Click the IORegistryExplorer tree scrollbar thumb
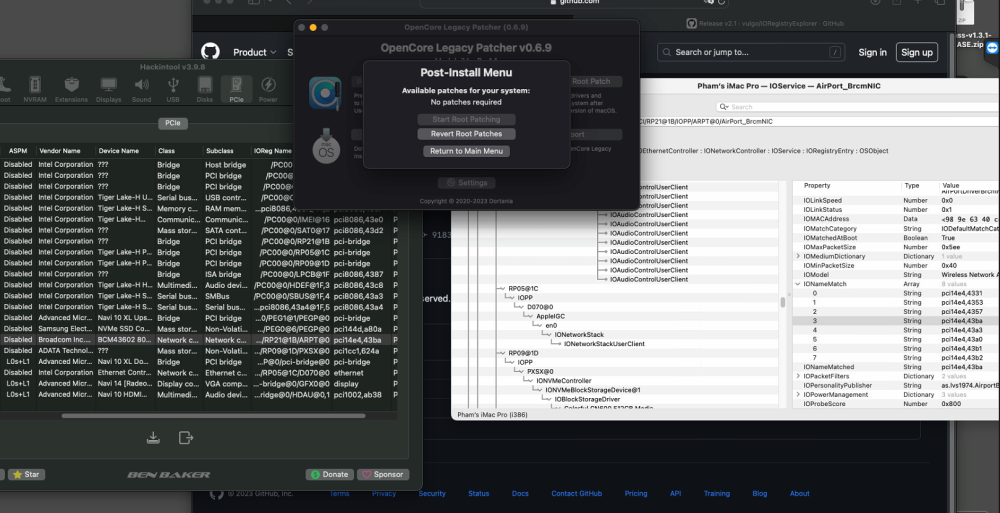Image resolution: width=1000 pixels, height=513 pixels. 783,302
